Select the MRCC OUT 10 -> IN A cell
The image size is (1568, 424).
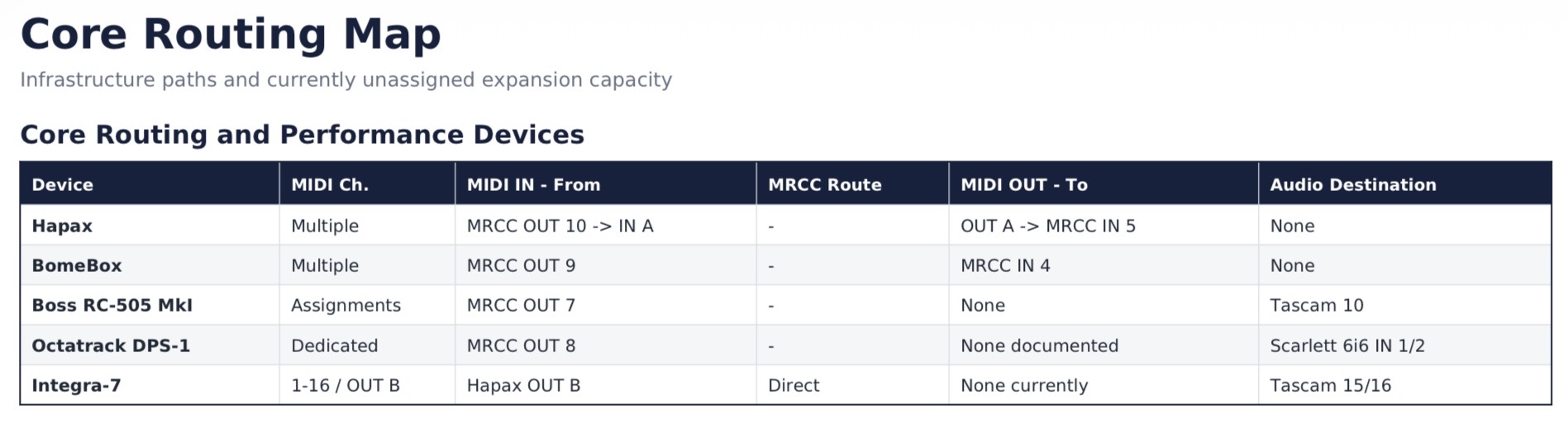606,226
